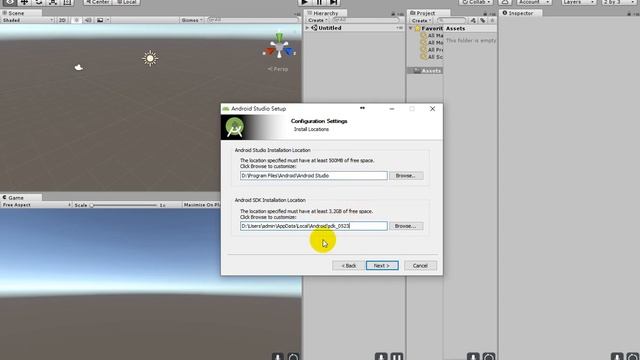Image resolution: width=640 pixels, height=360 pixels.
Task: Open the 2 by 3 layout dropdown
Action: (619, 2)
